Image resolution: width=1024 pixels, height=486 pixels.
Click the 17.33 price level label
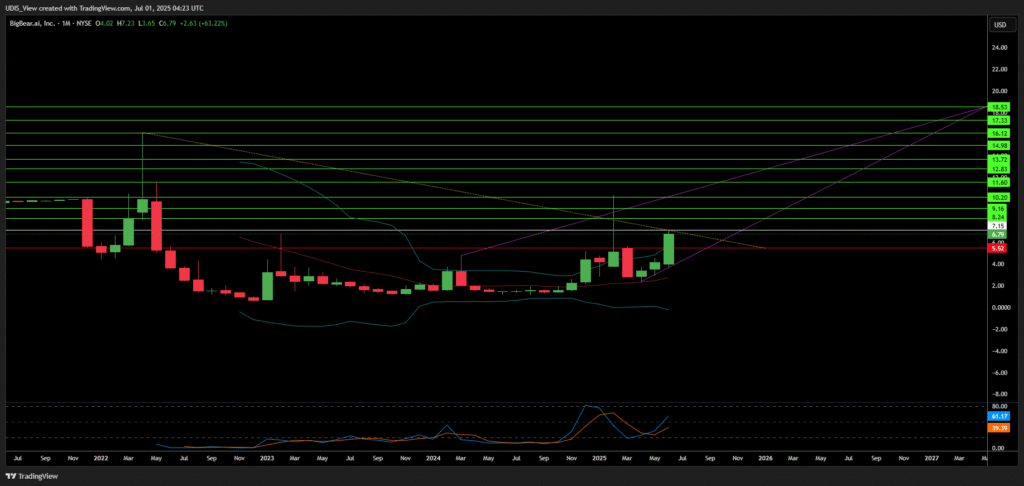(998, 120)
